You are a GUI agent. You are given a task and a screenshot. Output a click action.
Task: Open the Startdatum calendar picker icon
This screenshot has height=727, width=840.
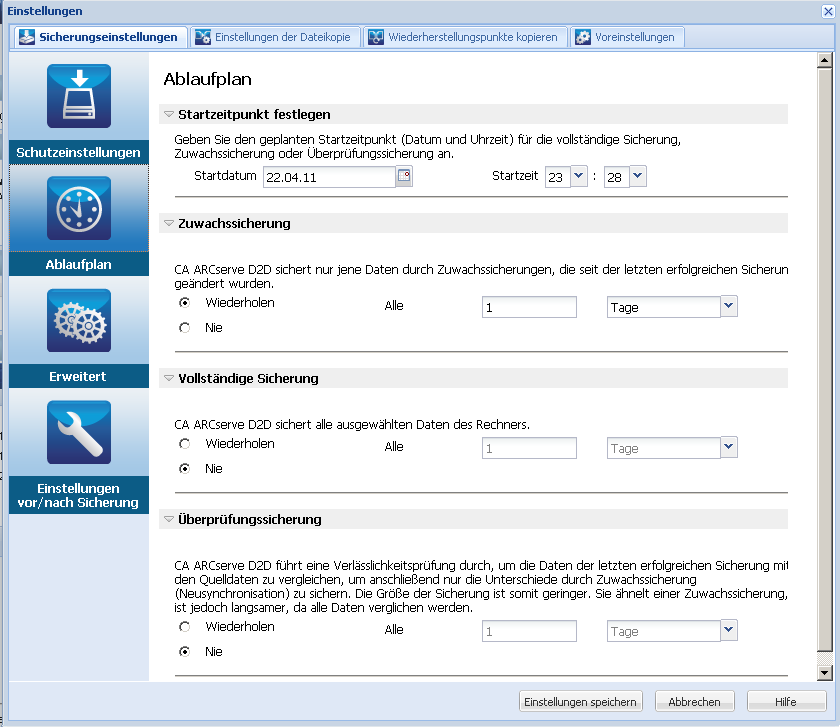(404, 176)
